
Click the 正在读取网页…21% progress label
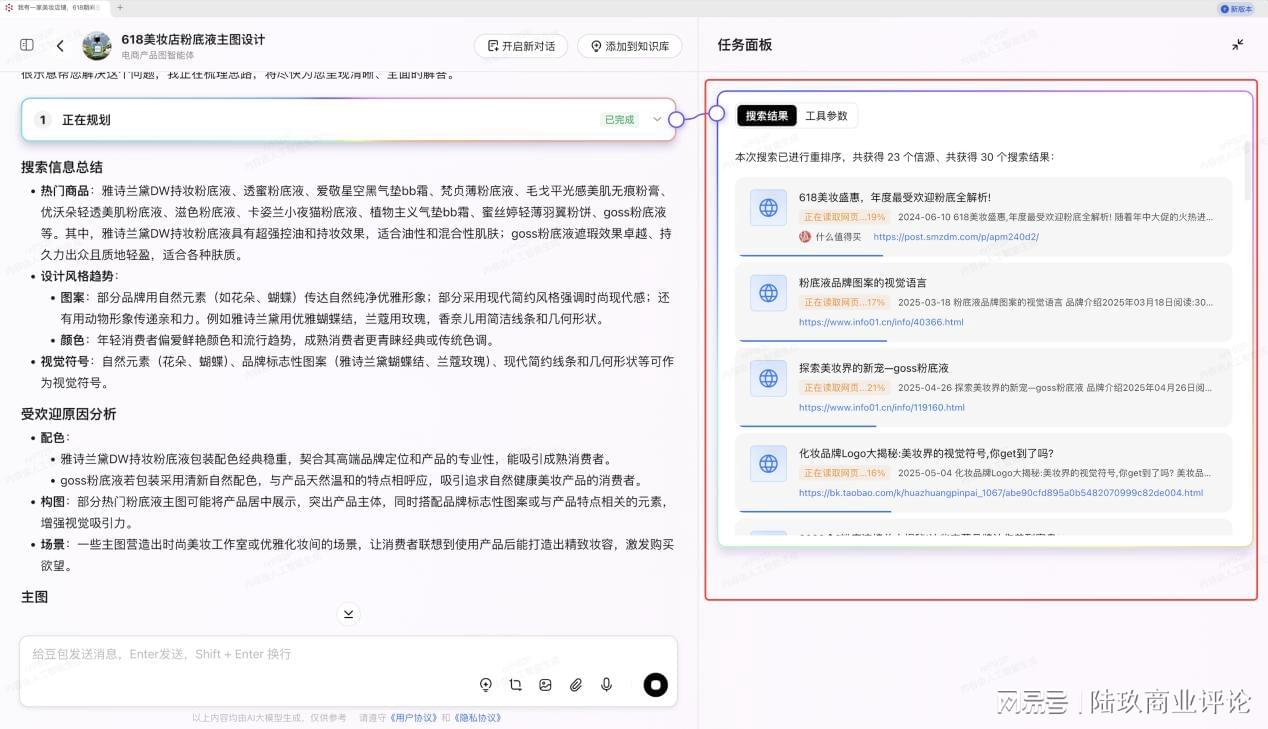pyautogui.click(x=845, y=387)
